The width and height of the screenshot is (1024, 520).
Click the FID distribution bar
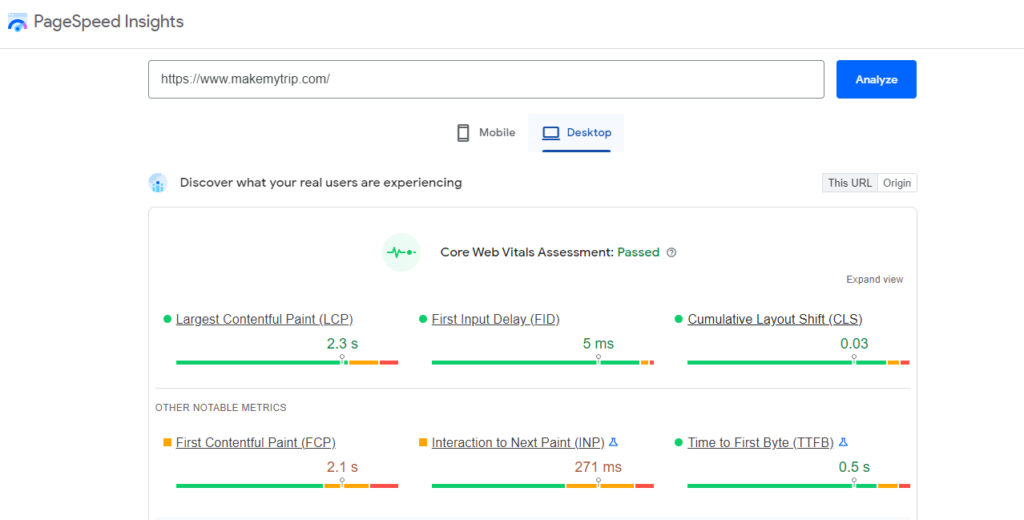[x=543, y=362]
